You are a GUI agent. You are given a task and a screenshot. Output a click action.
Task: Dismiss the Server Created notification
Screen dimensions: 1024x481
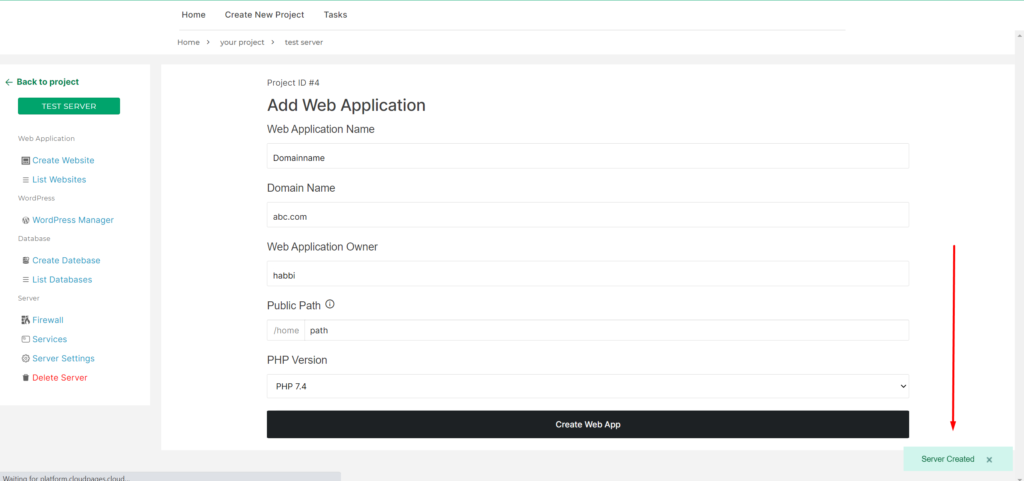click(989, 459)
